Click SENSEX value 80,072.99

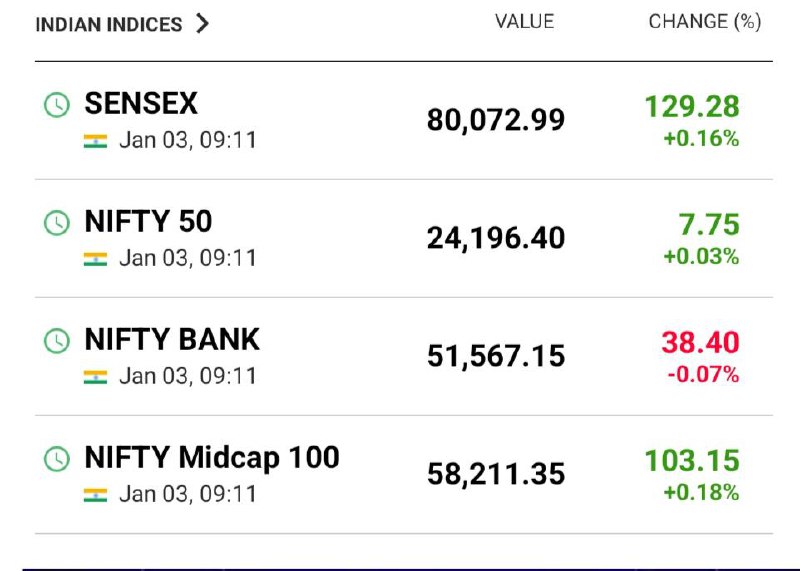(496, 120)
